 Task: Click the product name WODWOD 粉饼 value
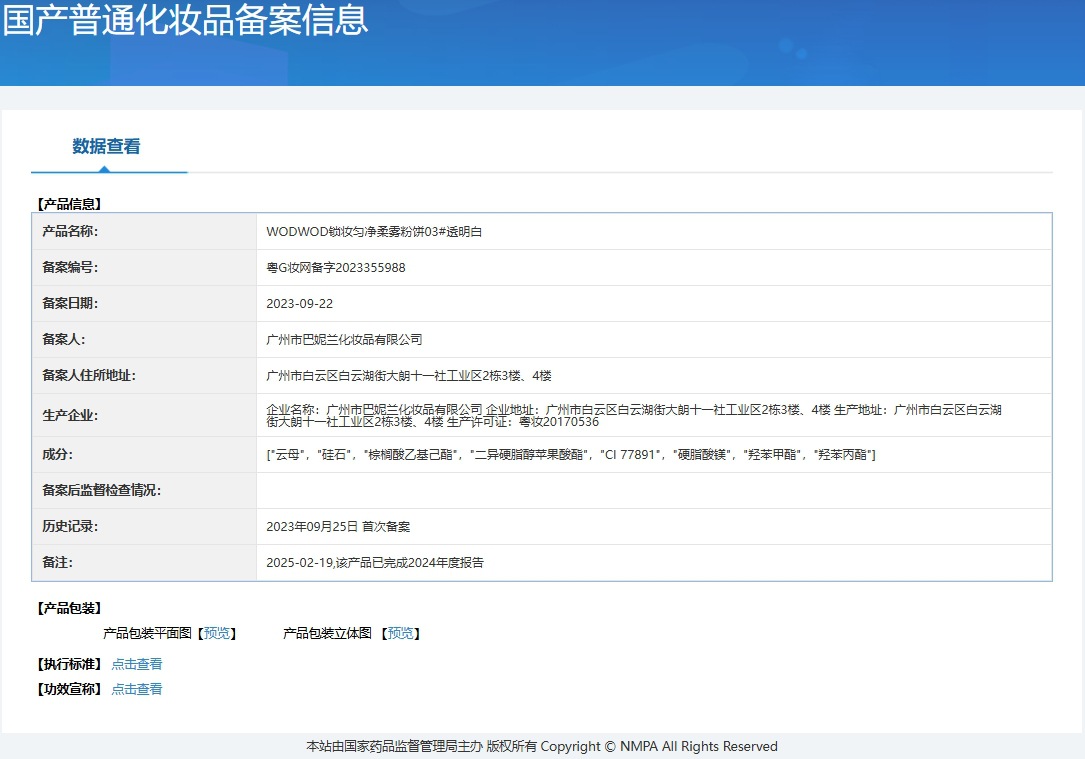[374, 232]
